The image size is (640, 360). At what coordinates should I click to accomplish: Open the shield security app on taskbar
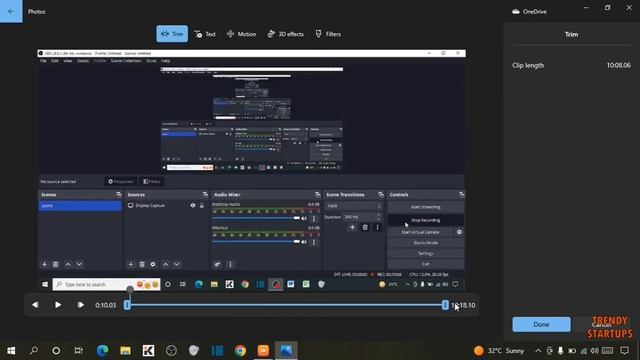coord(194,351)
